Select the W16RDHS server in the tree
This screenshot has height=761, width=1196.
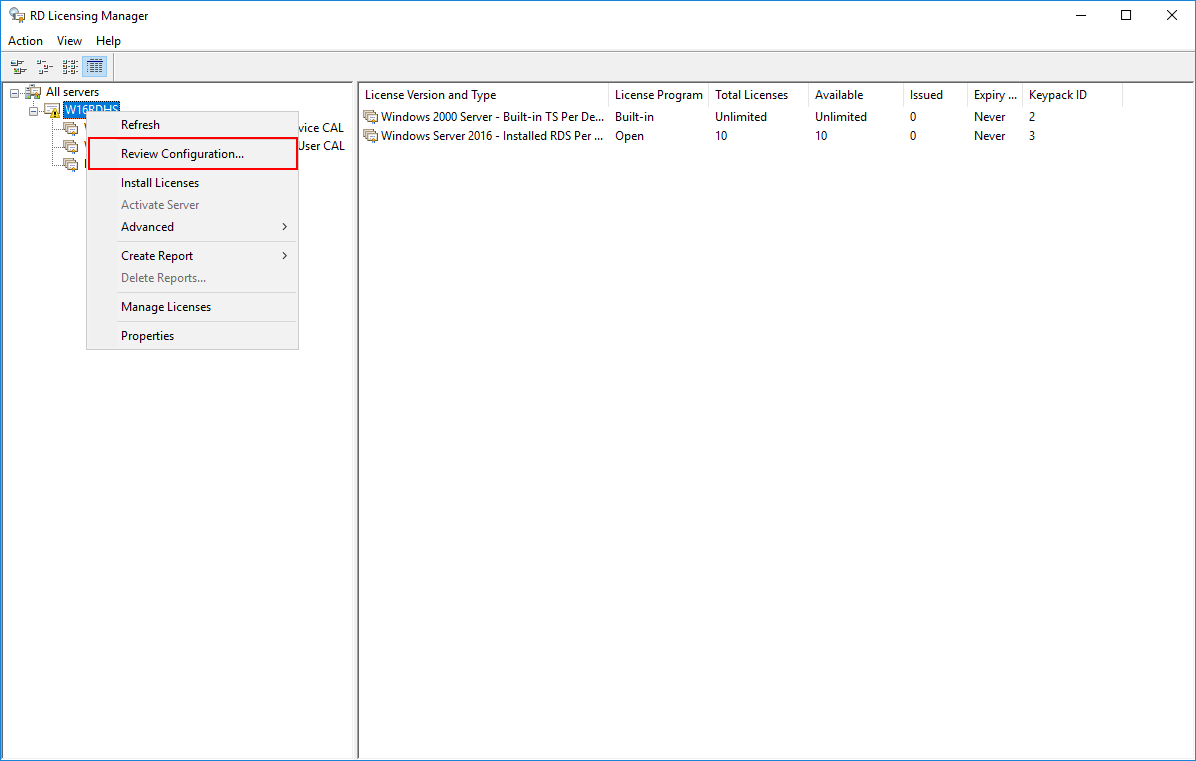pos(92,108)
